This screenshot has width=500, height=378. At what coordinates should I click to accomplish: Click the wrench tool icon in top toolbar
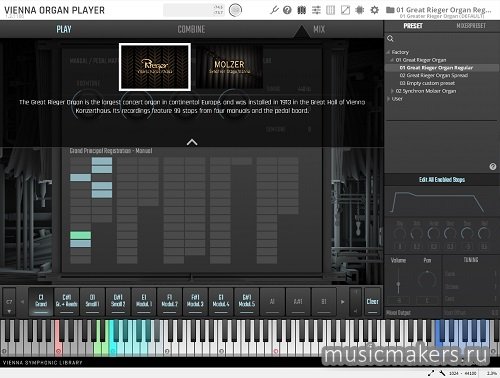click(274, 10)
